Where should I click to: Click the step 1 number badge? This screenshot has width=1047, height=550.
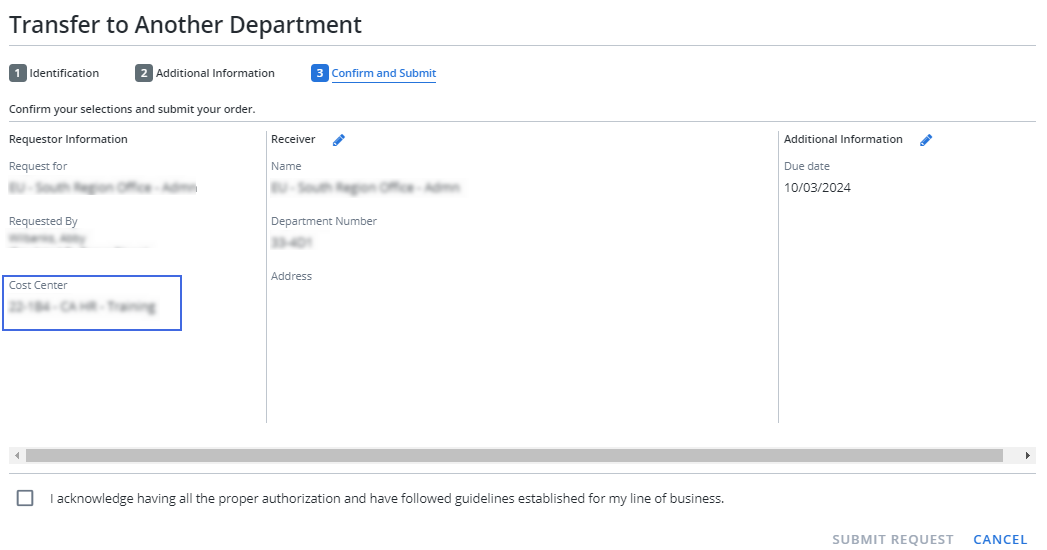click(18, 73)
